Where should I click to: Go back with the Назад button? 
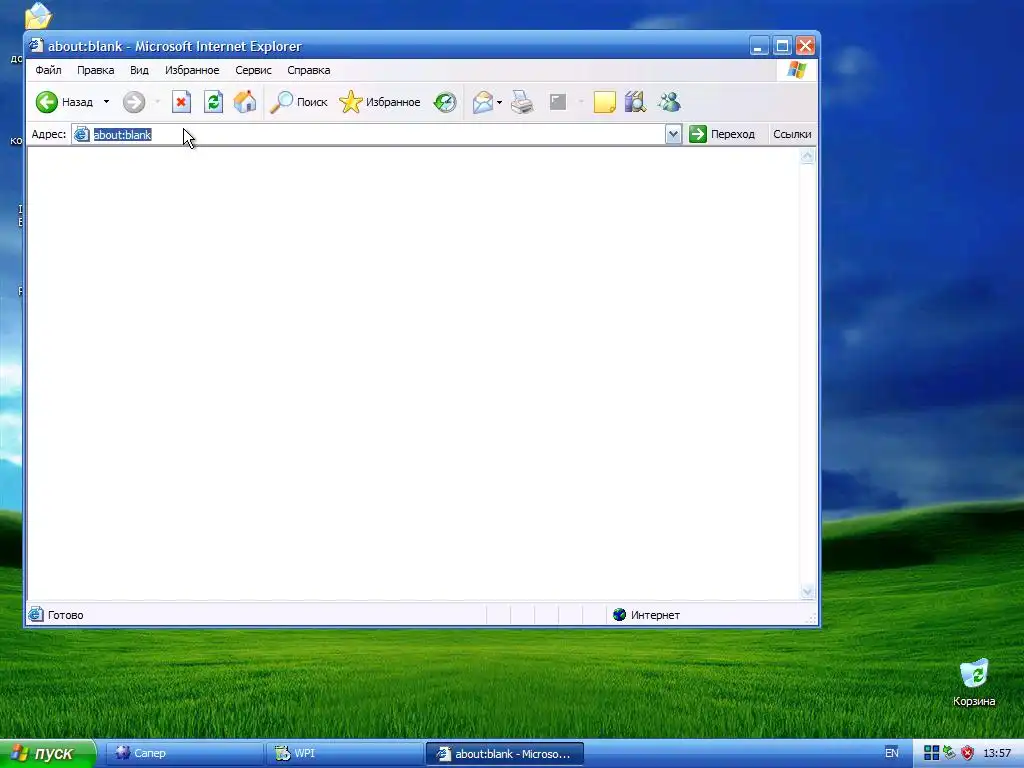click(x=65, y=102)
